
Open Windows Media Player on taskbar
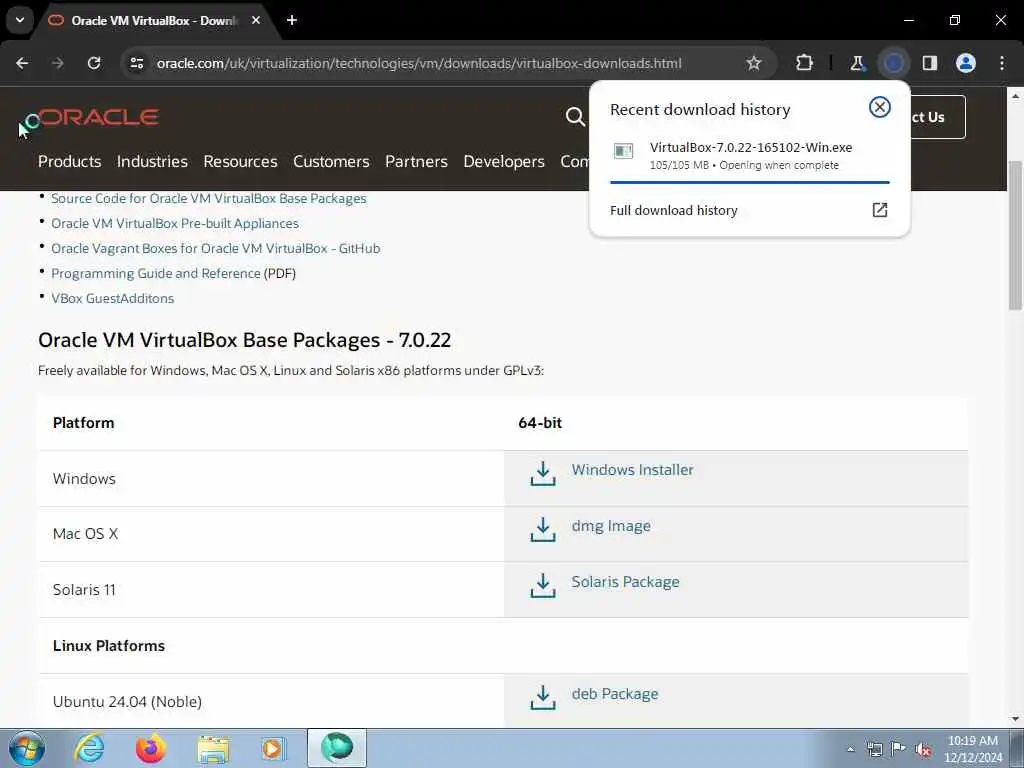coord(273,748)
